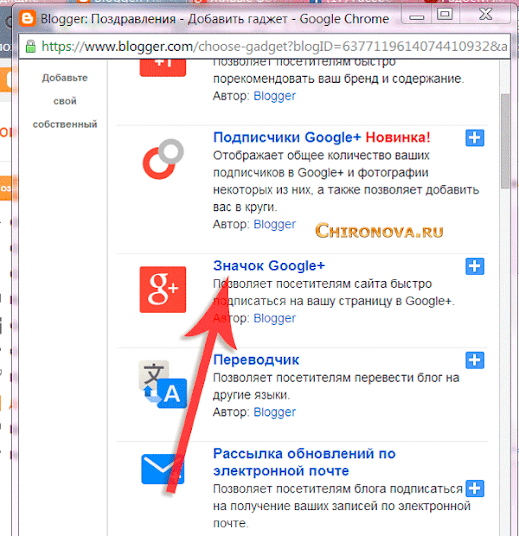
Task: Open Blogger author link under Значок Google+
Action: (275, 318)
